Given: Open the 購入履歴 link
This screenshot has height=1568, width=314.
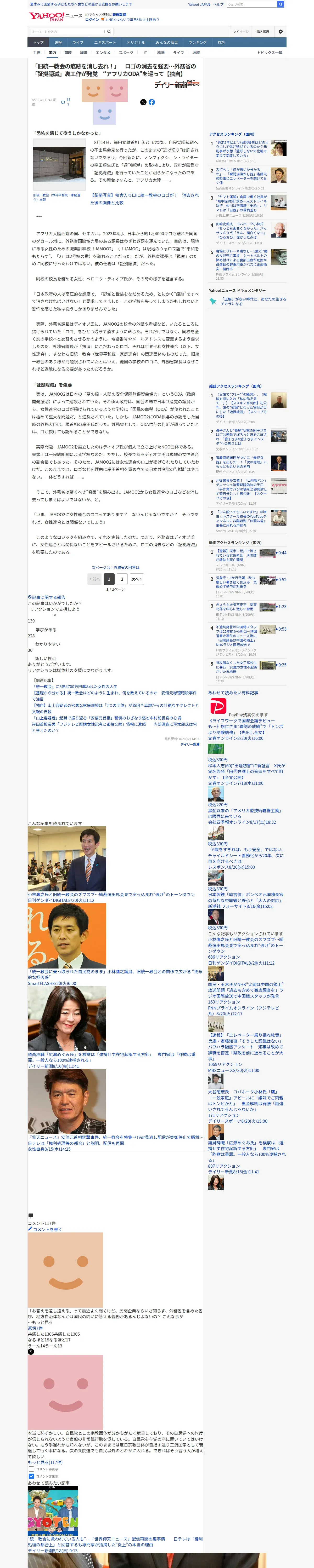Looking at the screenshot, I should click(x=263, y=32).
